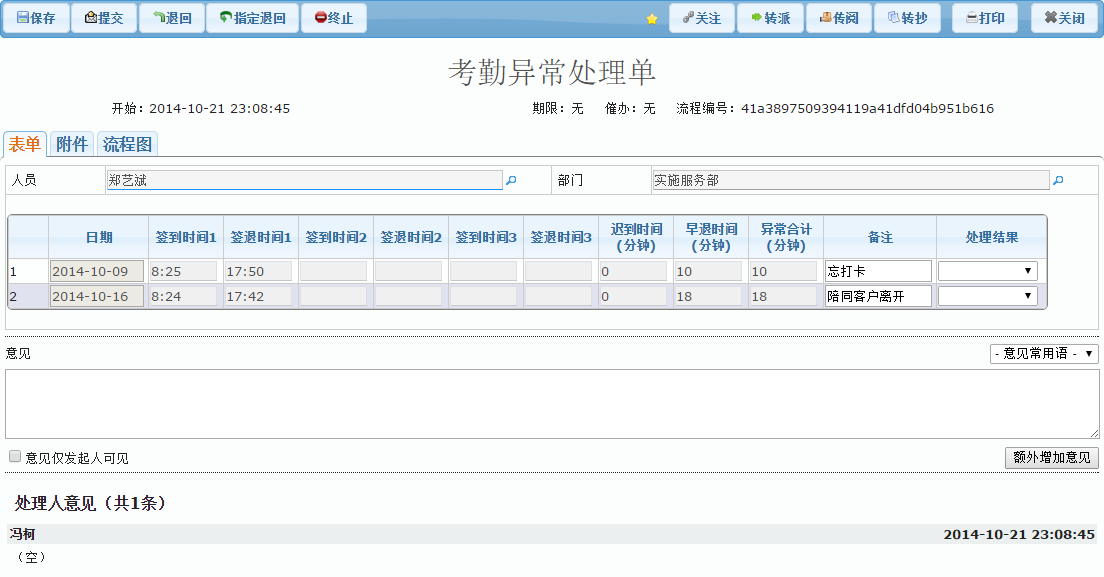The width and height of the screenshot is (1104, 577).
Task: Expand the 意见常用语 dropdown
Action: pyautogui.click(x=1044, y=354)
